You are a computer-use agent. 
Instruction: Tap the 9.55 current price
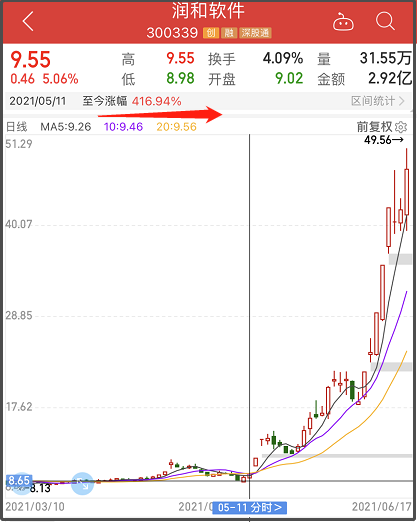(30, 60)
